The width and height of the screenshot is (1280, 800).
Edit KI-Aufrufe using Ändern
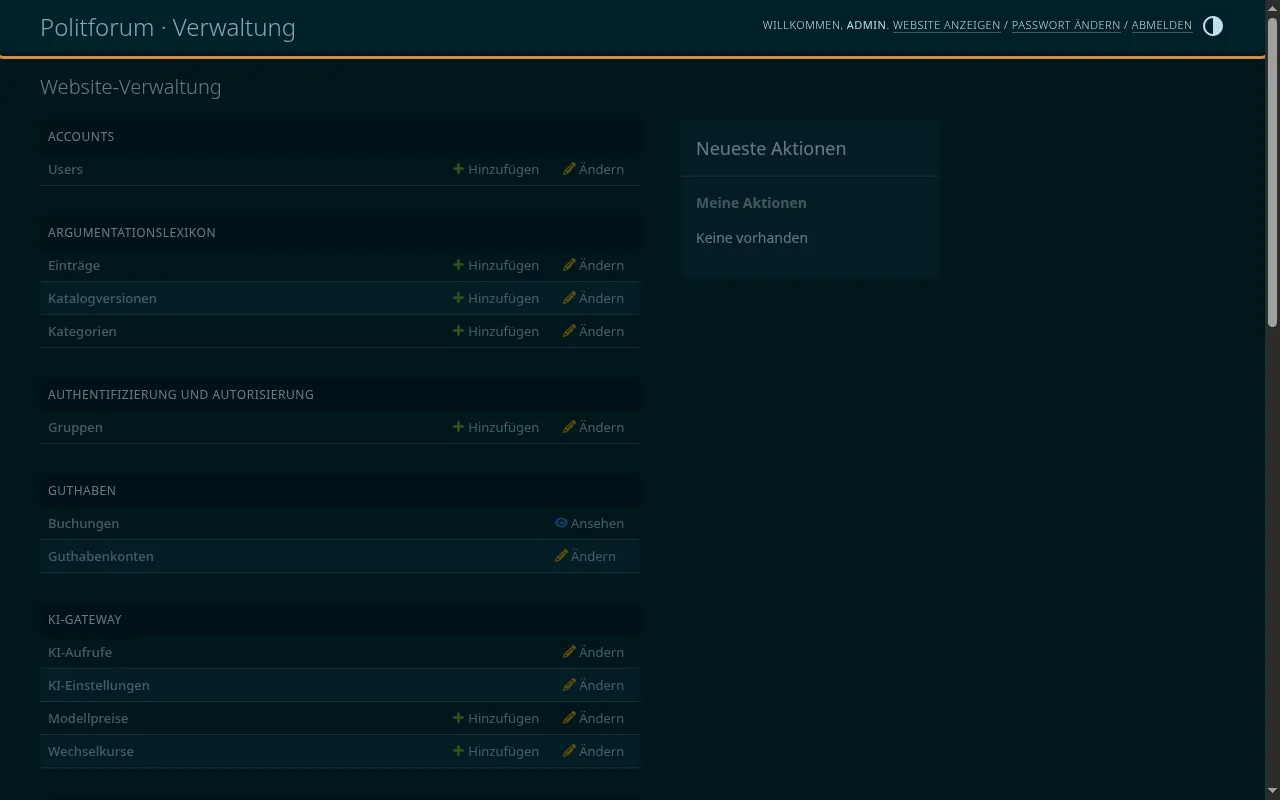pos(593,652)
